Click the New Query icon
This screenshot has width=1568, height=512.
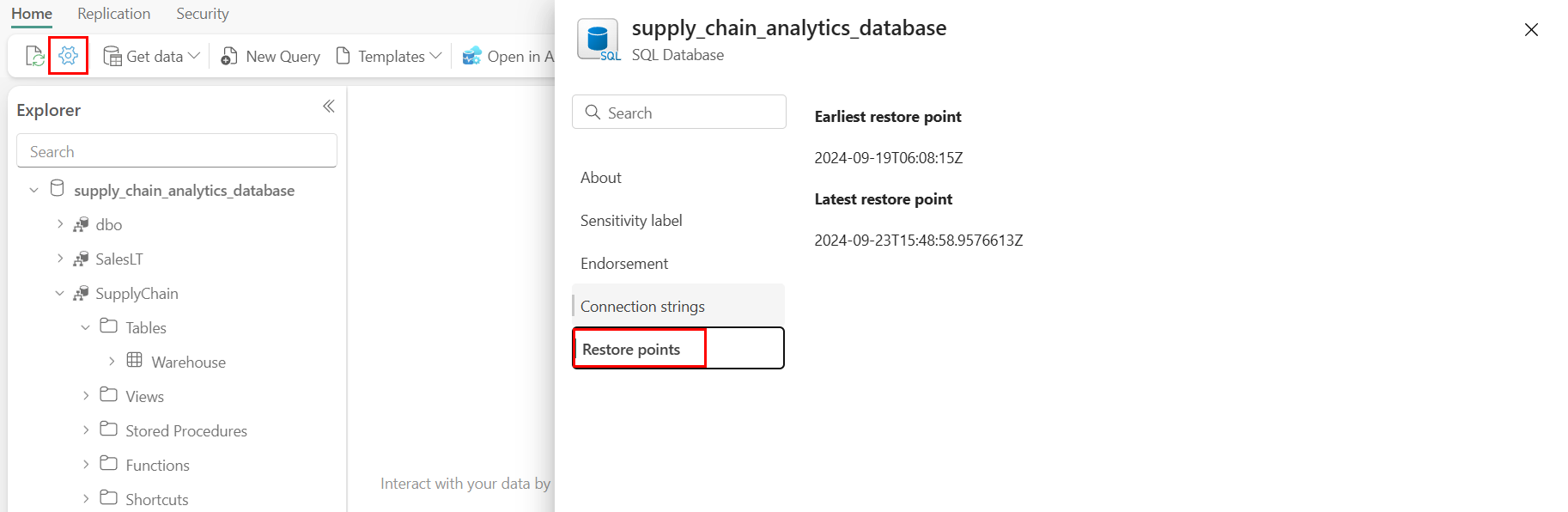[229, 56]
